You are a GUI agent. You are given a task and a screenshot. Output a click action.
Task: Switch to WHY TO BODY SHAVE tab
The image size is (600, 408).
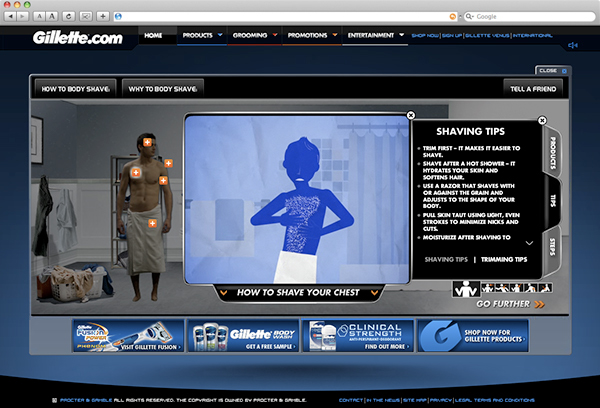(163, 89)
